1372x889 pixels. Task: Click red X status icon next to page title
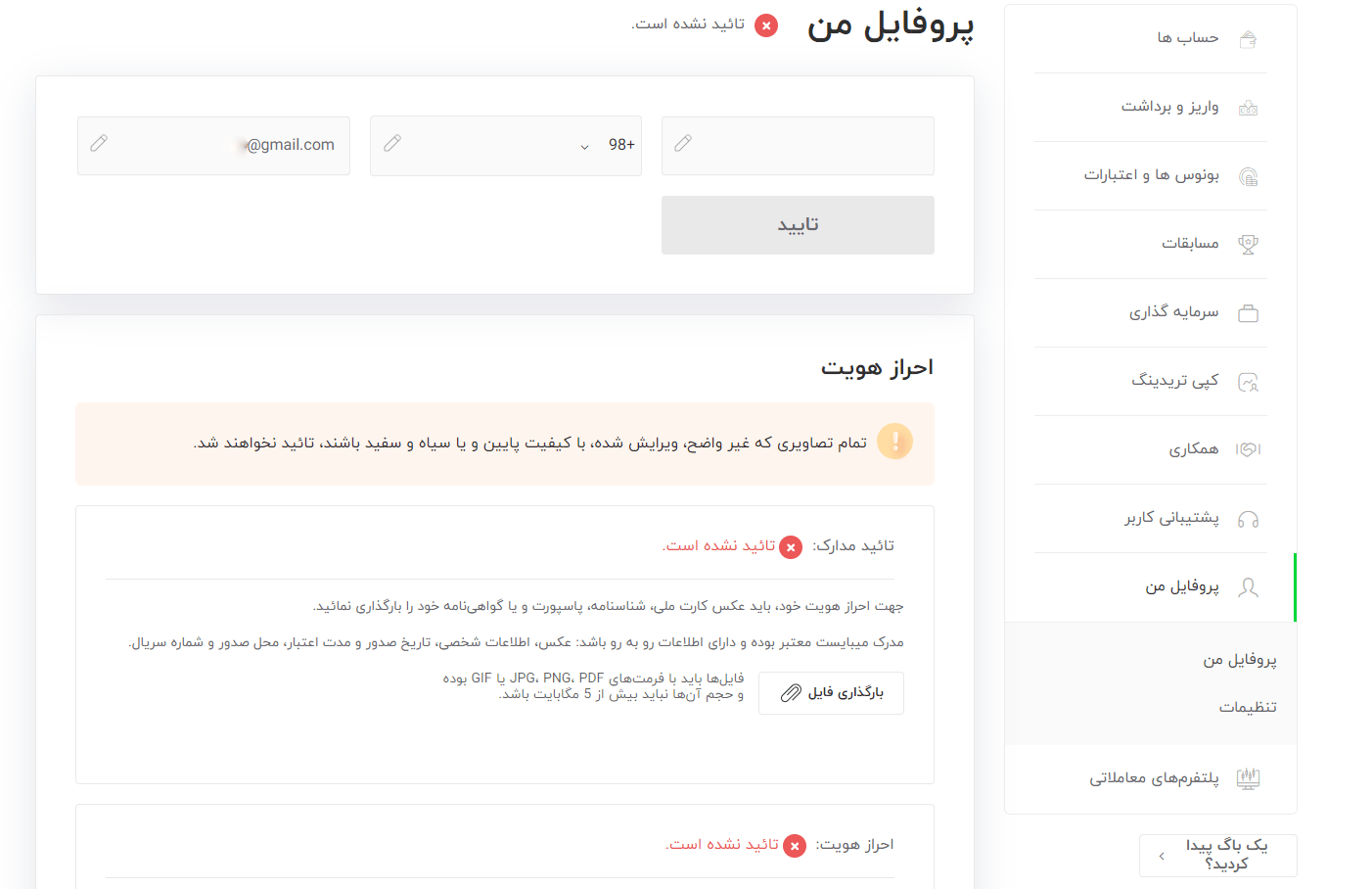click(766, 25)
